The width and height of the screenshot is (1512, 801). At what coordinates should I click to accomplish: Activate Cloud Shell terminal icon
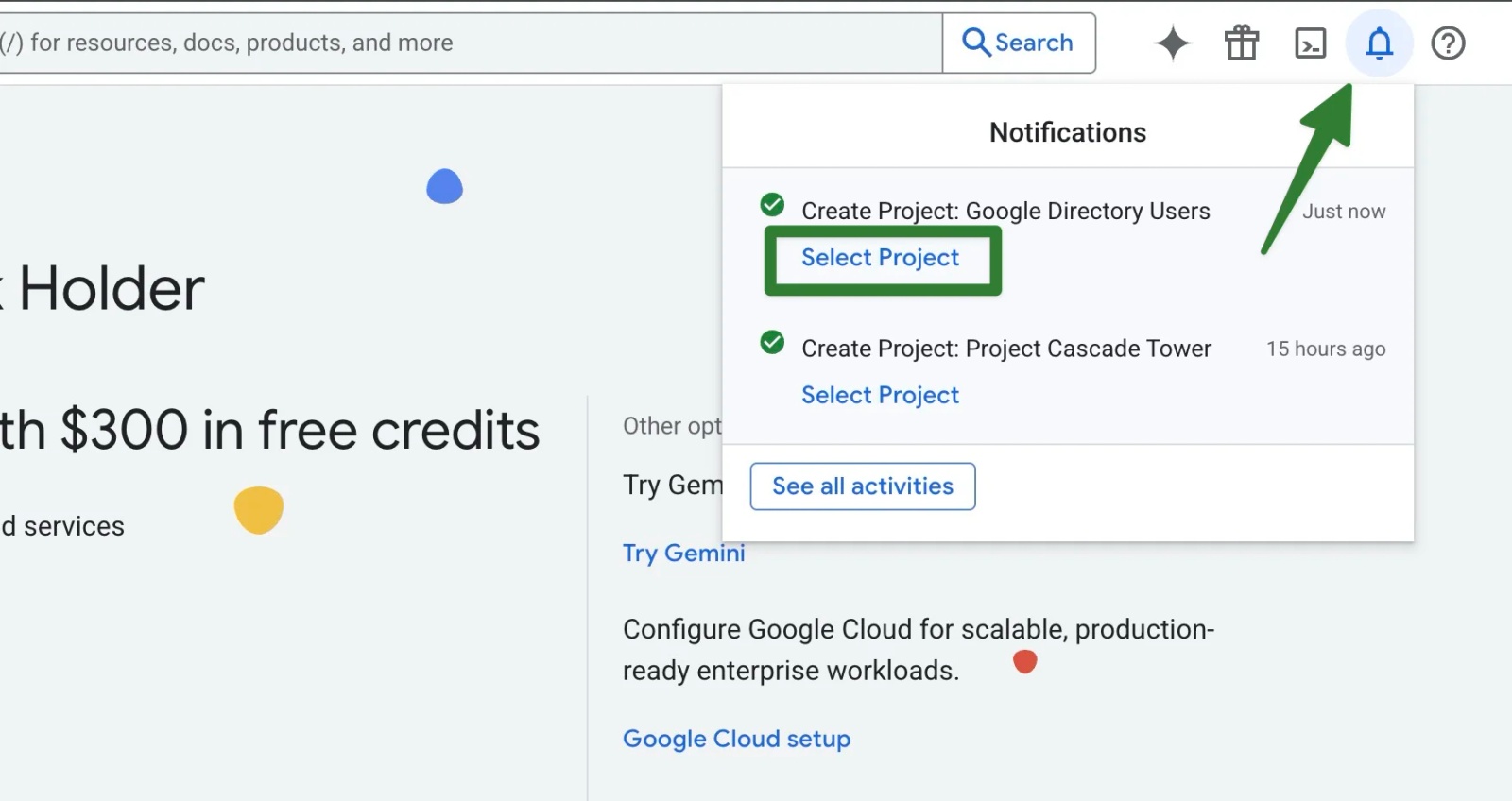tap(1310, 43)
